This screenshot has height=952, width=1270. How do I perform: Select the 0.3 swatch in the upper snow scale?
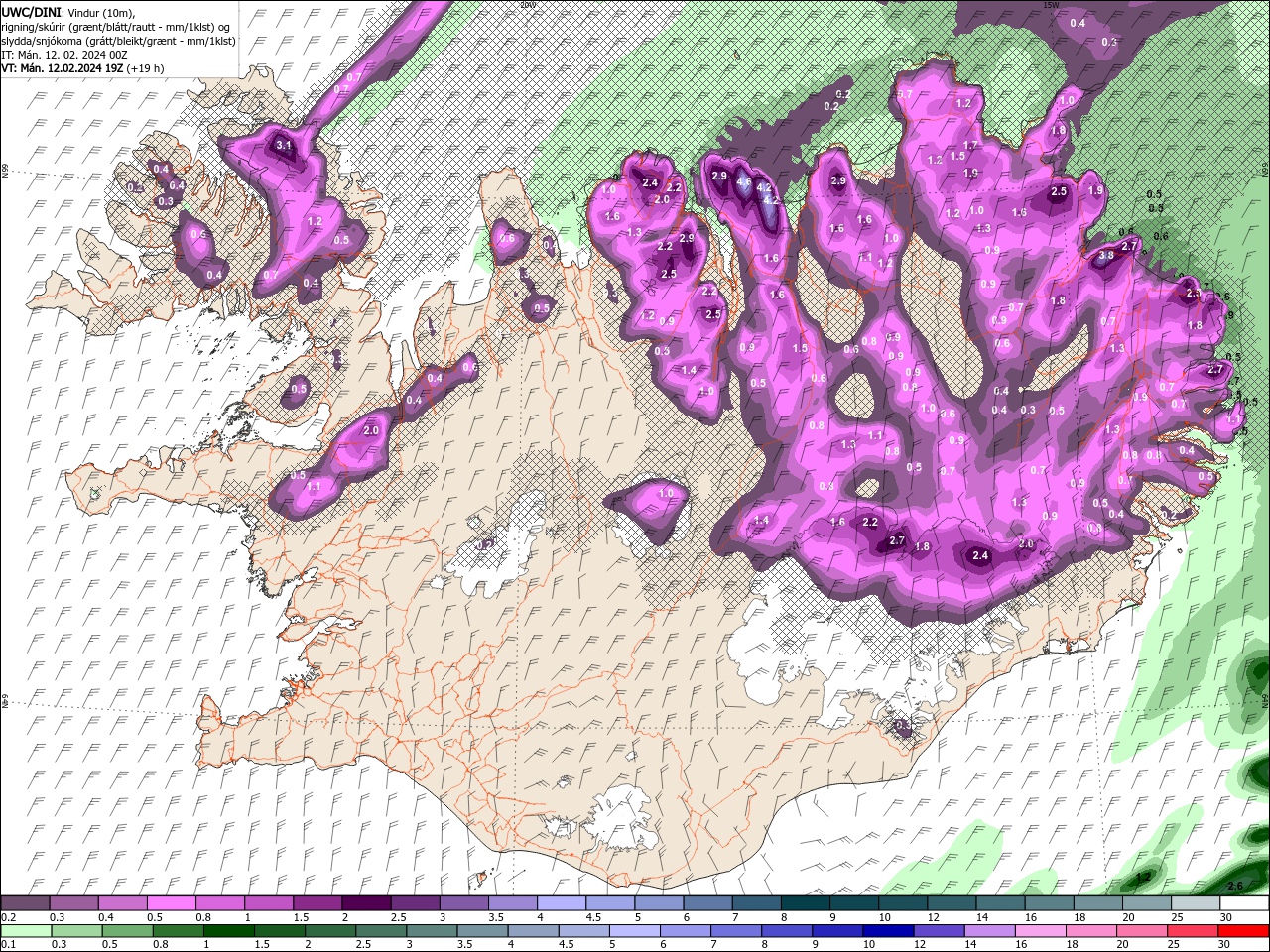point(73,903)
